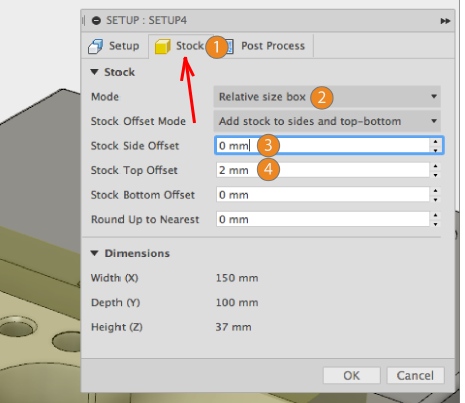Screen dimensions: 465x403
Task: Open the Mode dropdown showing Relative size box
Action: [327, 97]
